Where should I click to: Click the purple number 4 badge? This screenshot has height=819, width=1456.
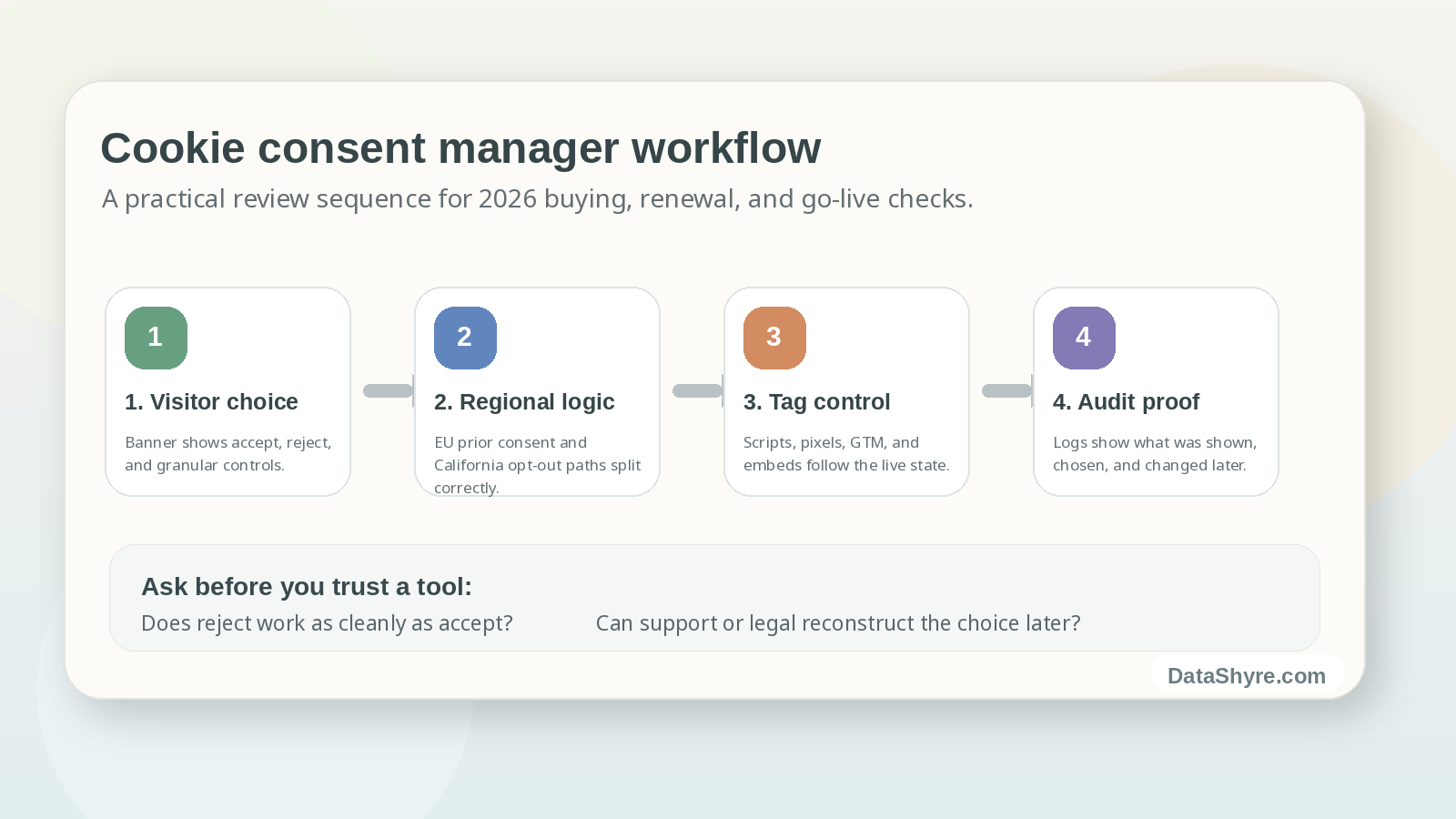click(1084, 338)
